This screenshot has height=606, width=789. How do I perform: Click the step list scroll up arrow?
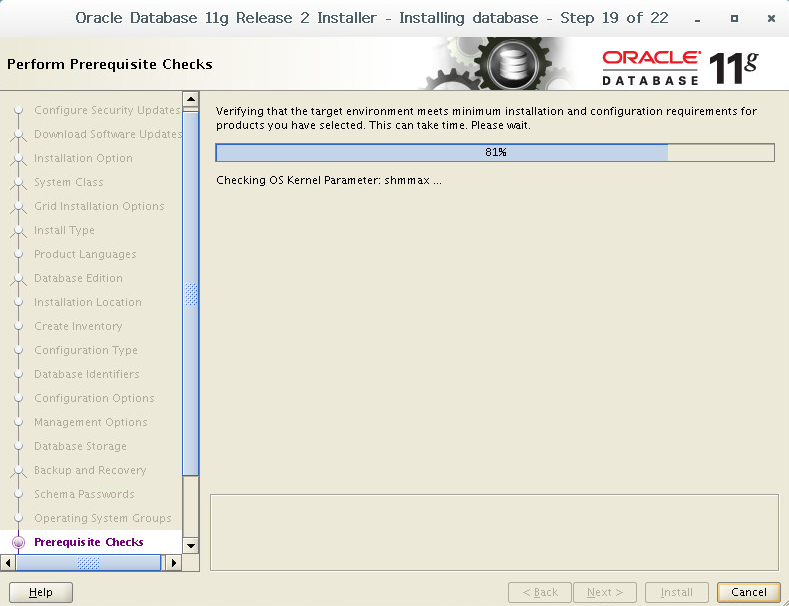pos(191,99)
